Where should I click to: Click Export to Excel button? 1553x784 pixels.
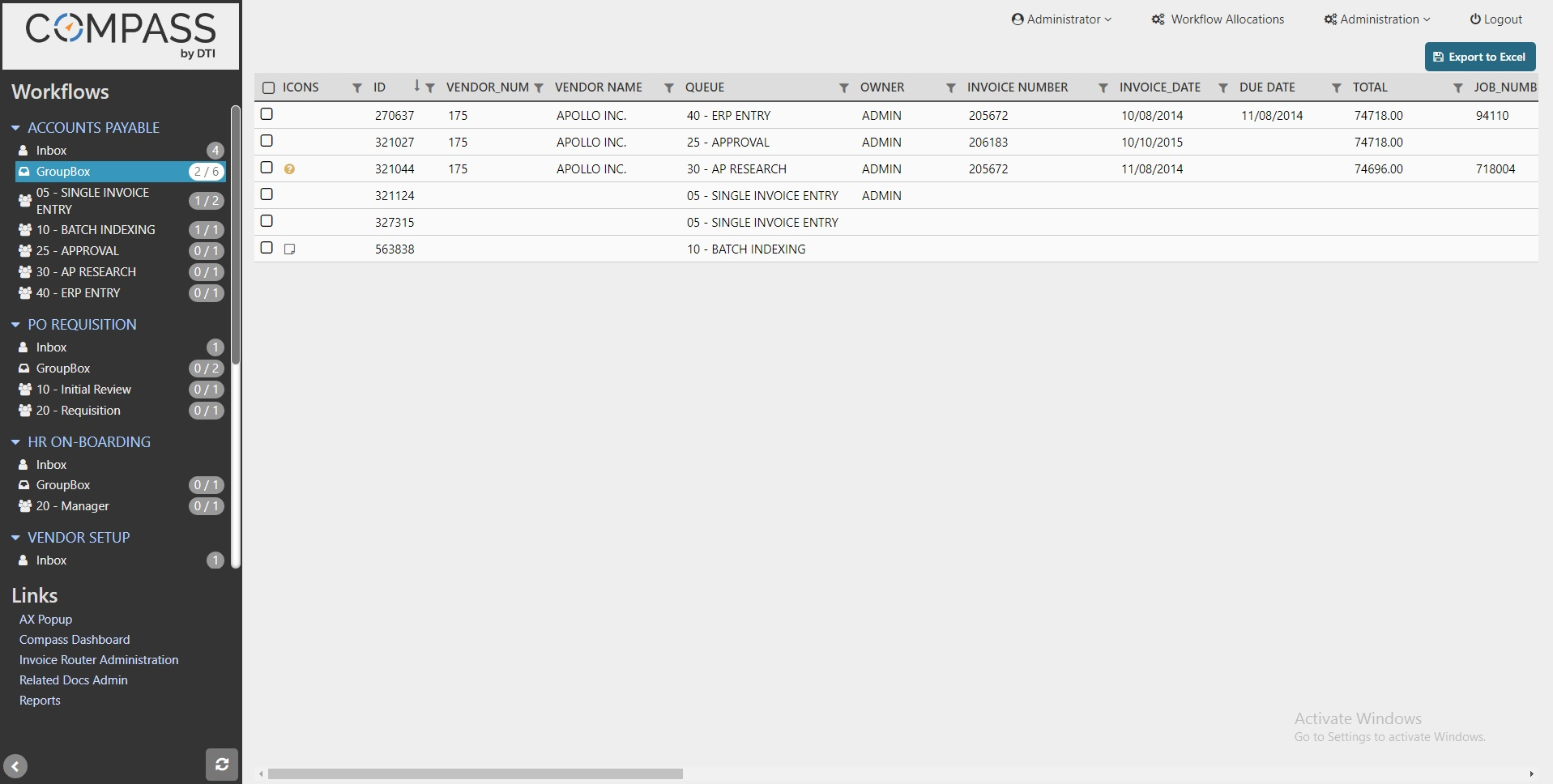pyautogui.click(x=1480, y=57)
